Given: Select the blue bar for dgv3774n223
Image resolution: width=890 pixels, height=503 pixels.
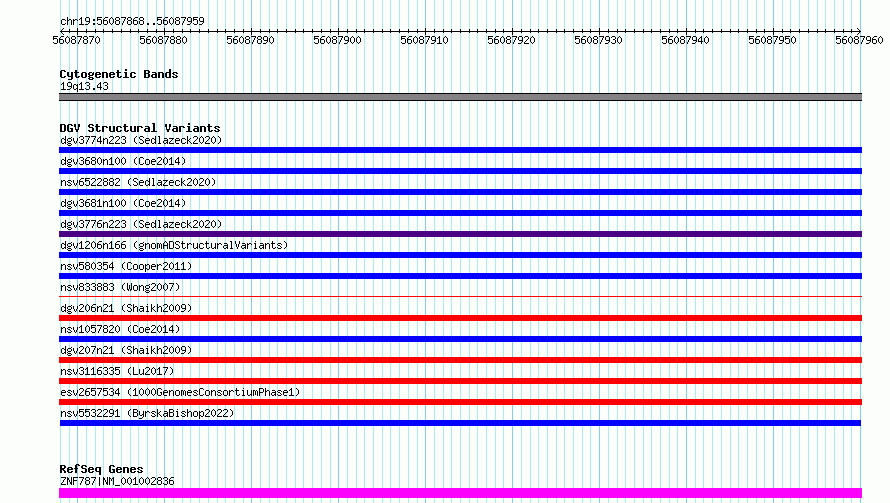Looking at the screenshot, I should 460,150.
